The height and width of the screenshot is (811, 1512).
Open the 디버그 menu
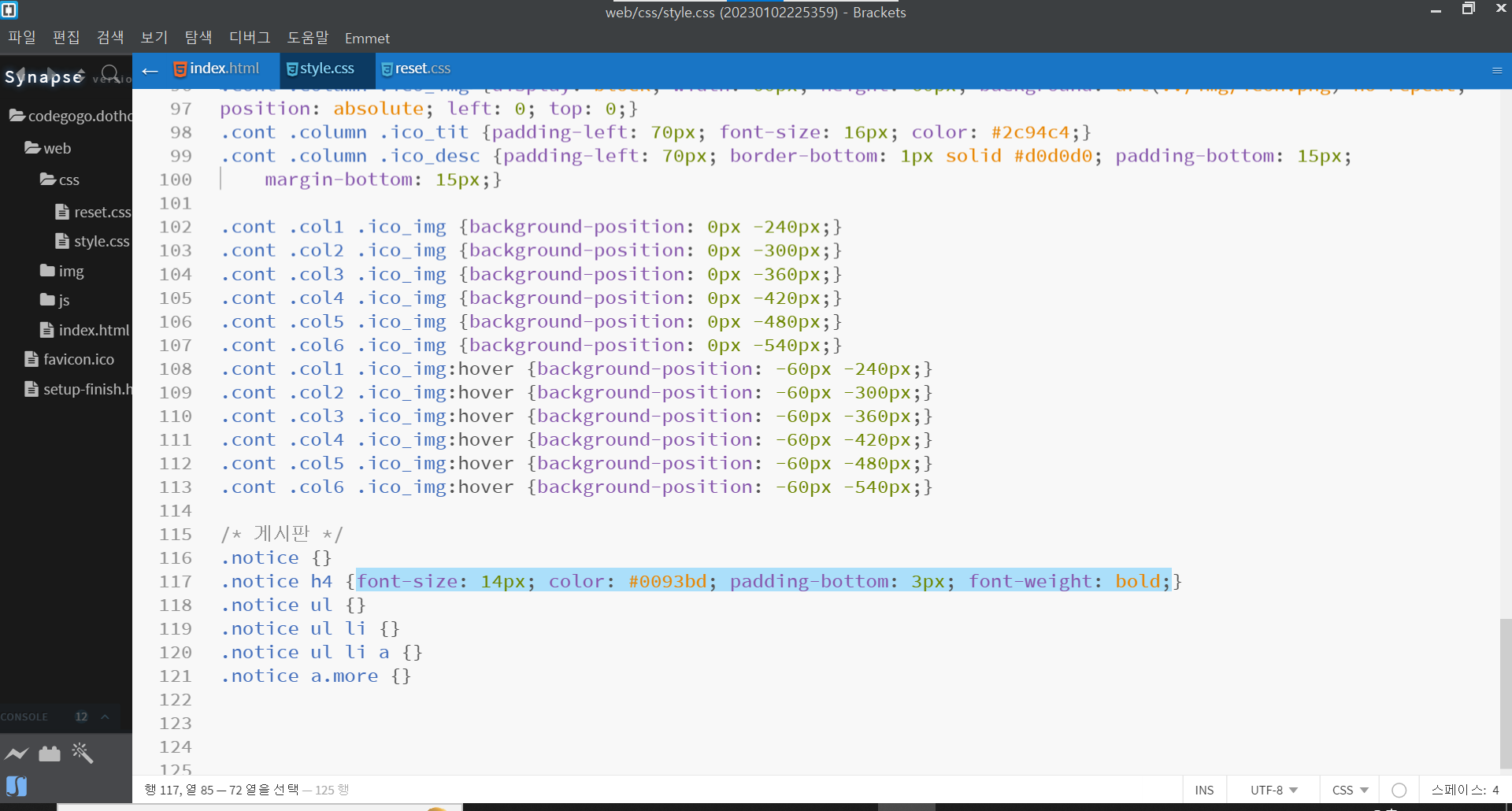(250, 37)
